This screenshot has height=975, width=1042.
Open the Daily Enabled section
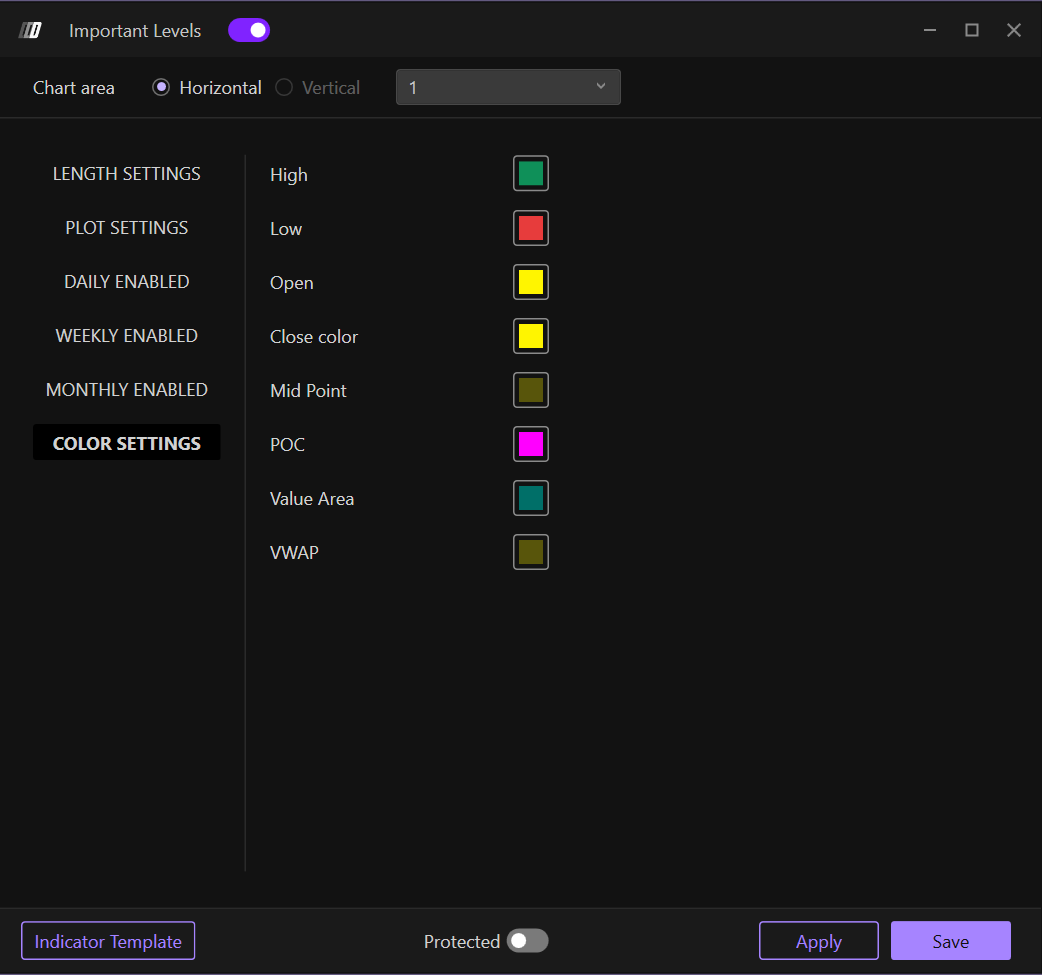127,282
